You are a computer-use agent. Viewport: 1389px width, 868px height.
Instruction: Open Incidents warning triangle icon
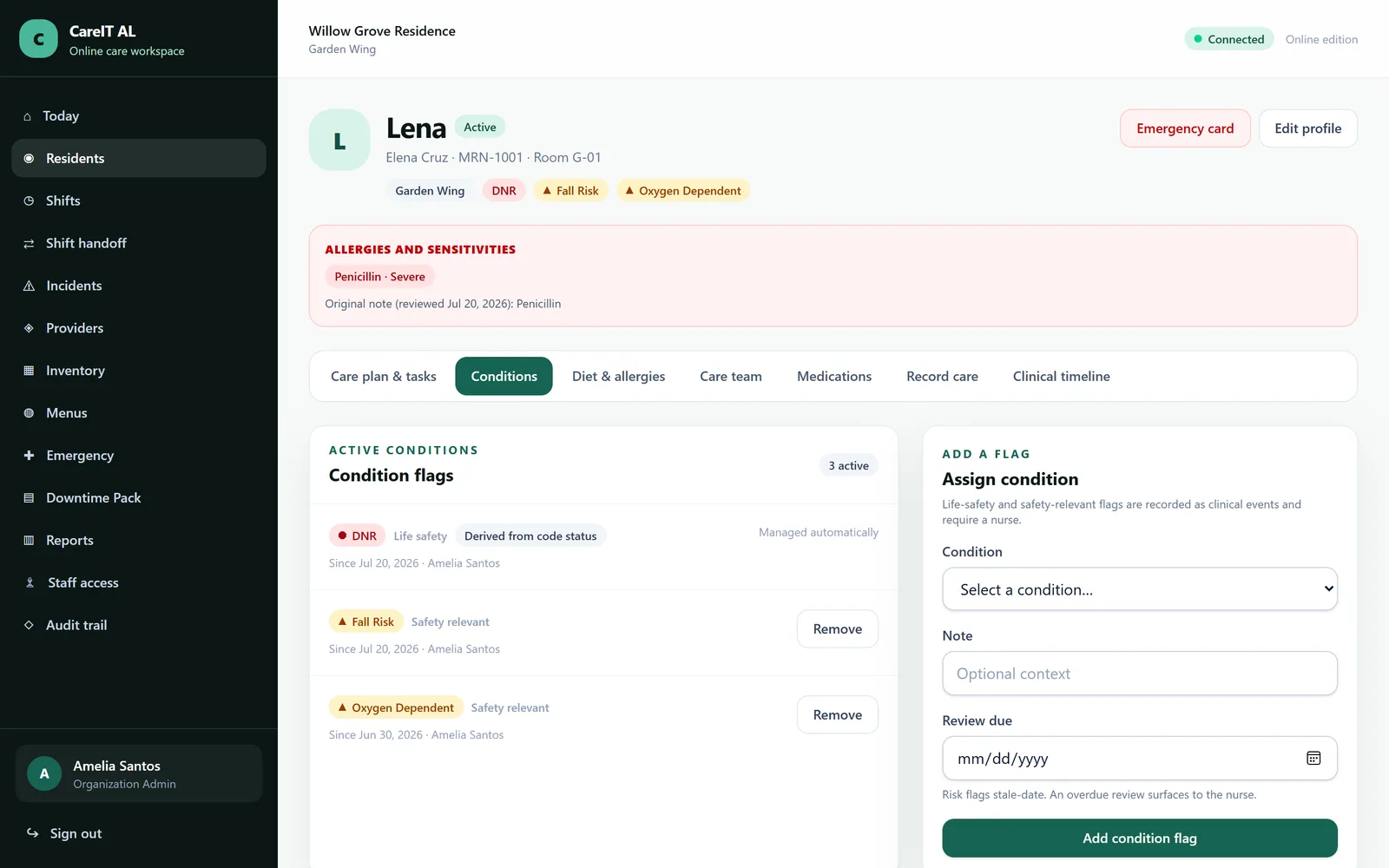29,286
